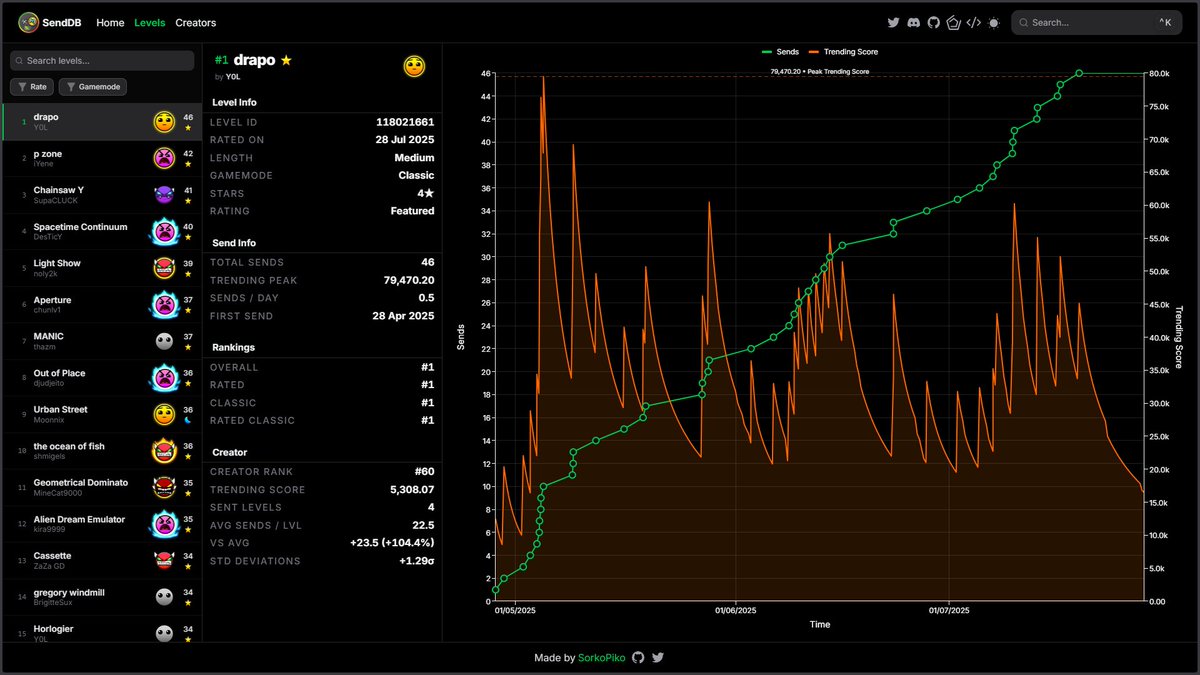Select the ocean of fish level row
The height and width of the screenshot is (675, 1200).
(102, 451)
